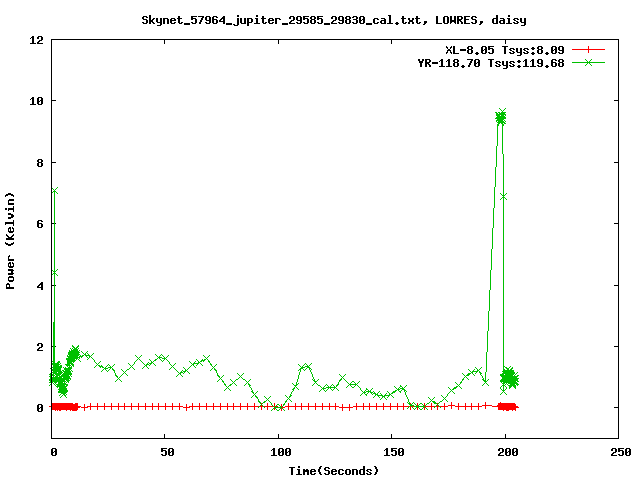Click the x-axis tick label 200
The image size is (640, 480).
pyautogui.click(x=507, y=452)
